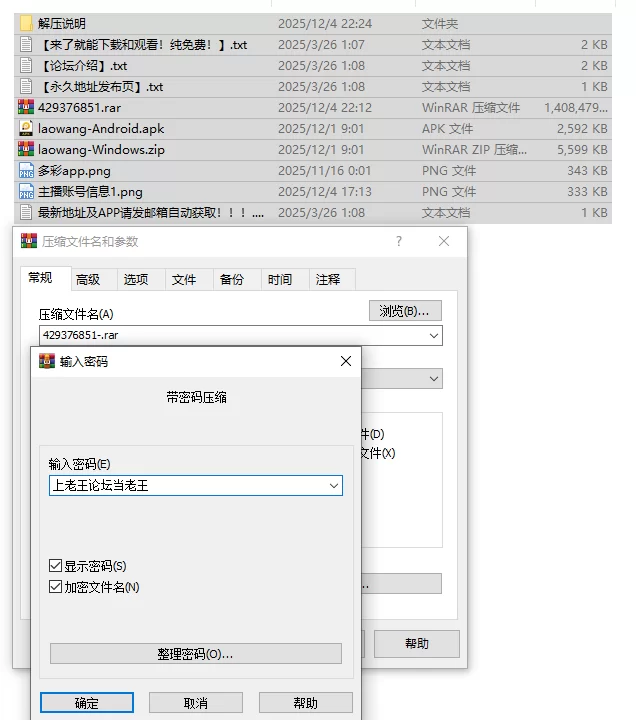Click date 2025/11/16 0:01 cell

pos(325,171)
